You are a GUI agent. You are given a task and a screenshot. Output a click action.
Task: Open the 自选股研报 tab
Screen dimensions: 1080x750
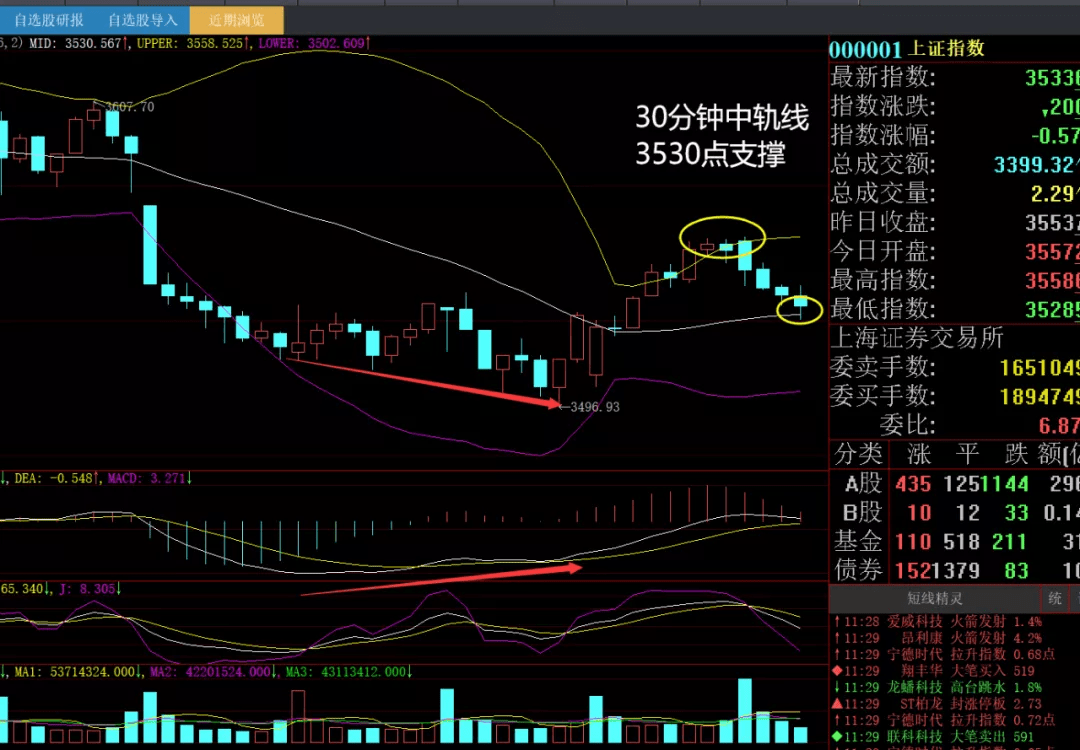48,19
